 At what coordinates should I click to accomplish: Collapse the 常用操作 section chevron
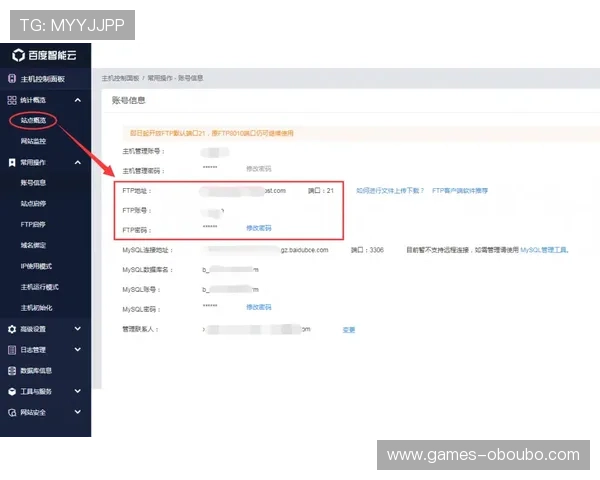[78, 163]
